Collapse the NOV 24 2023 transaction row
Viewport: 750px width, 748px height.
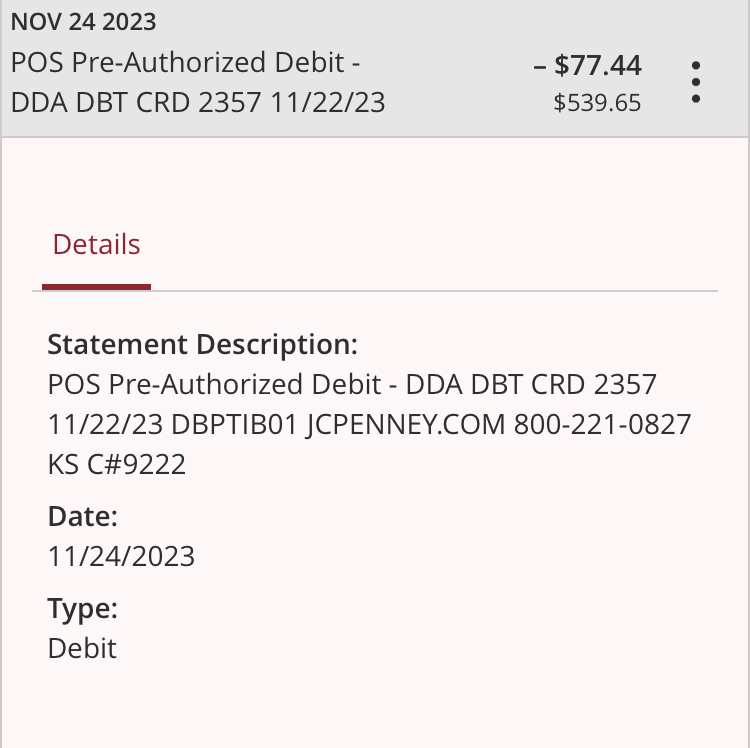pyautogui.click(x=375, y=68)
